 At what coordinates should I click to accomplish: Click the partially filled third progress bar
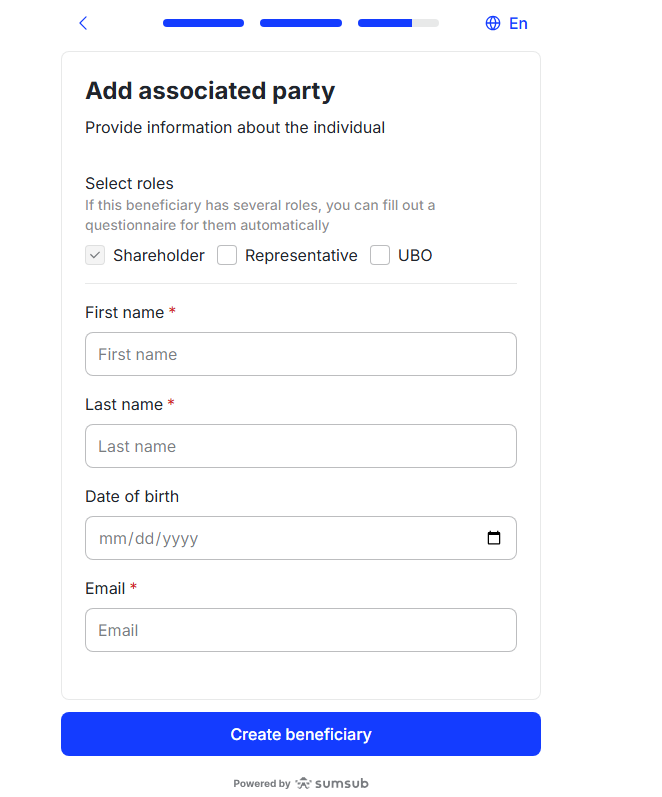tap(398, 23)
